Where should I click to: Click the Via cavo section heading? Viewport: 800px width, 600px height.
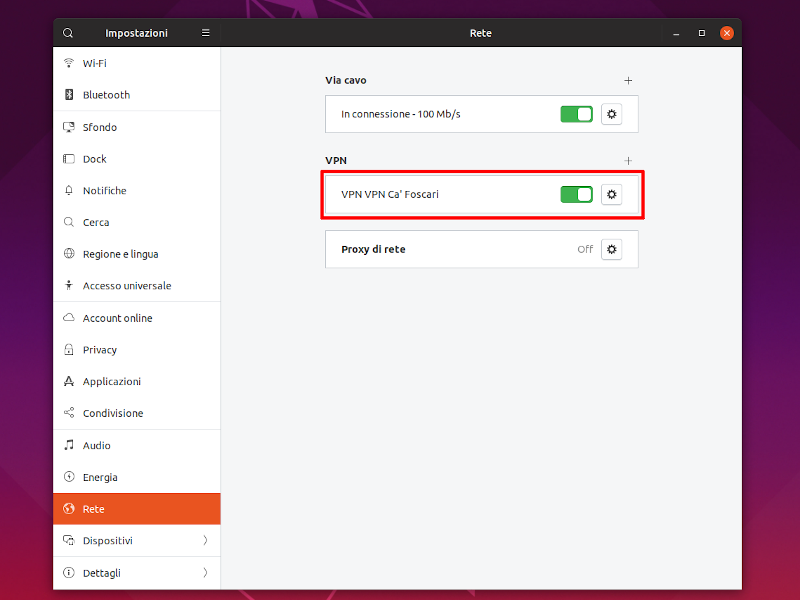345,80
